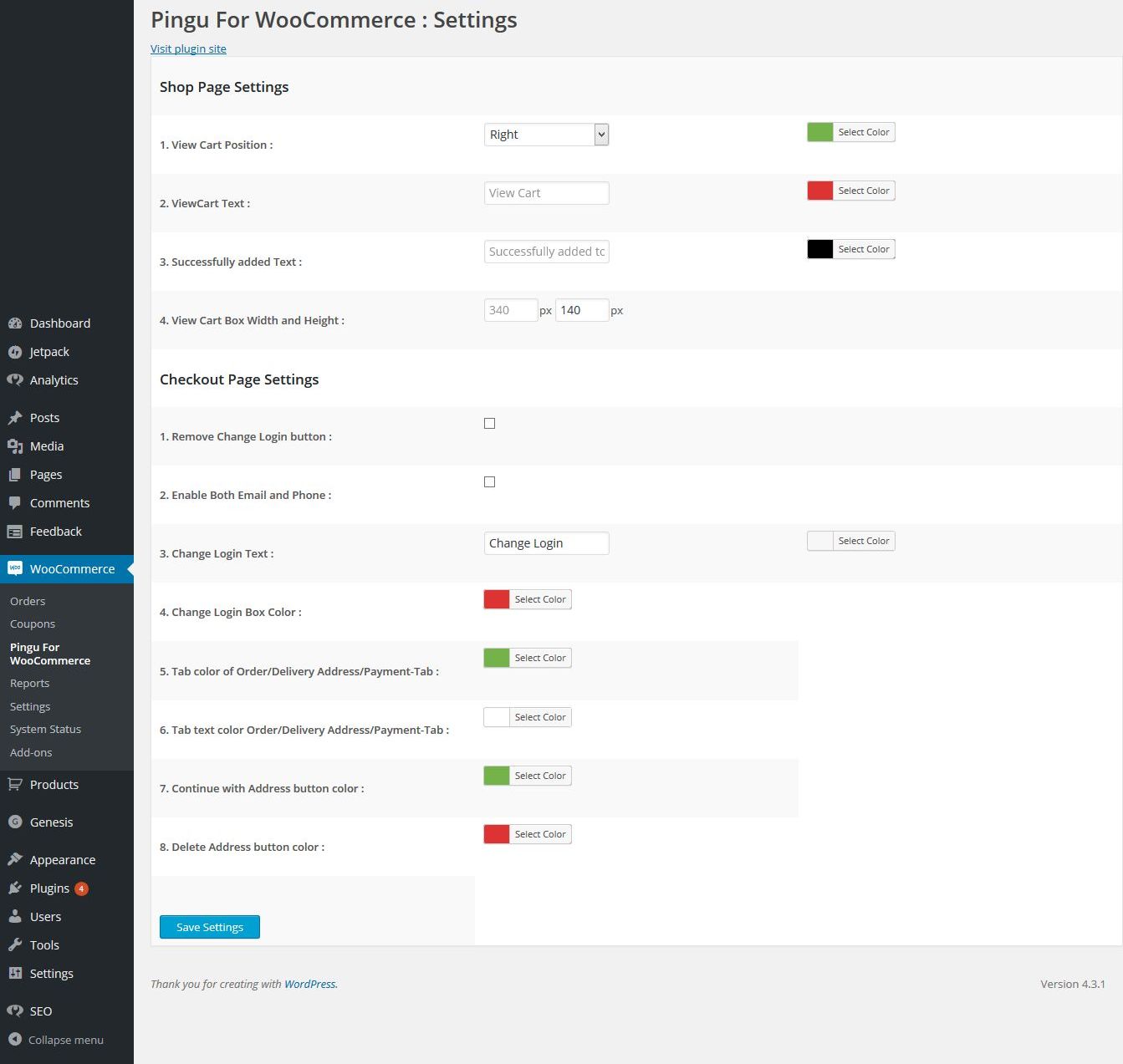
Task: Click Save Settings button
Action: [210, 927]
